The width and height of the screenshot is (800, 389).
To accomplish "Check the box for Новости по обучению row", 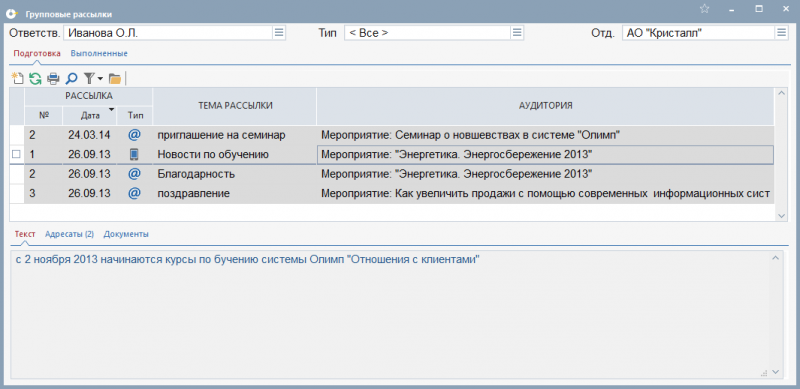I will 16,154.
